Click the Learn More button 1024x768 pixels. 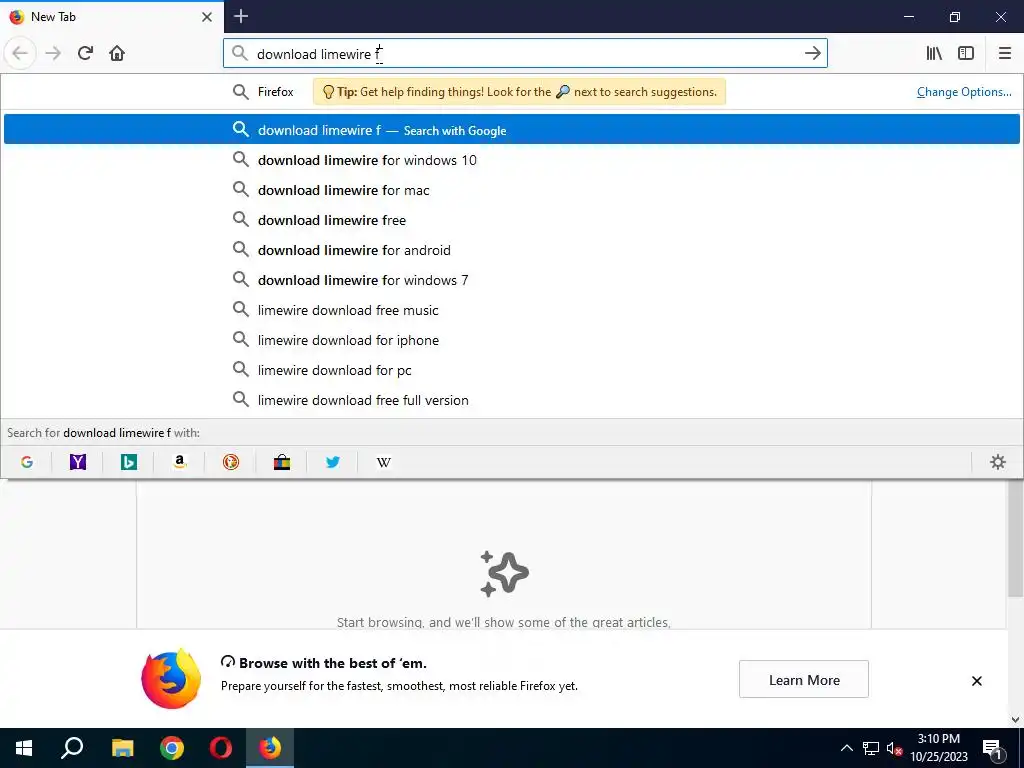(804, 679)
